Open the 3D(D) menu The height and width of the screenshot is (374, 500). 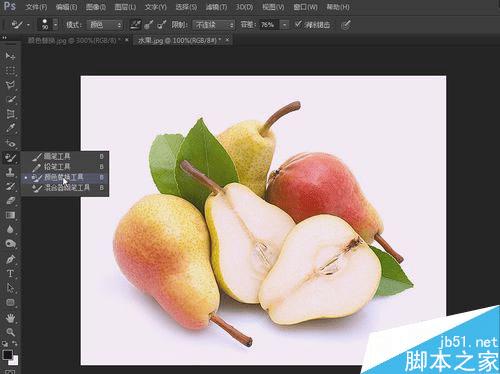point(244,7)
